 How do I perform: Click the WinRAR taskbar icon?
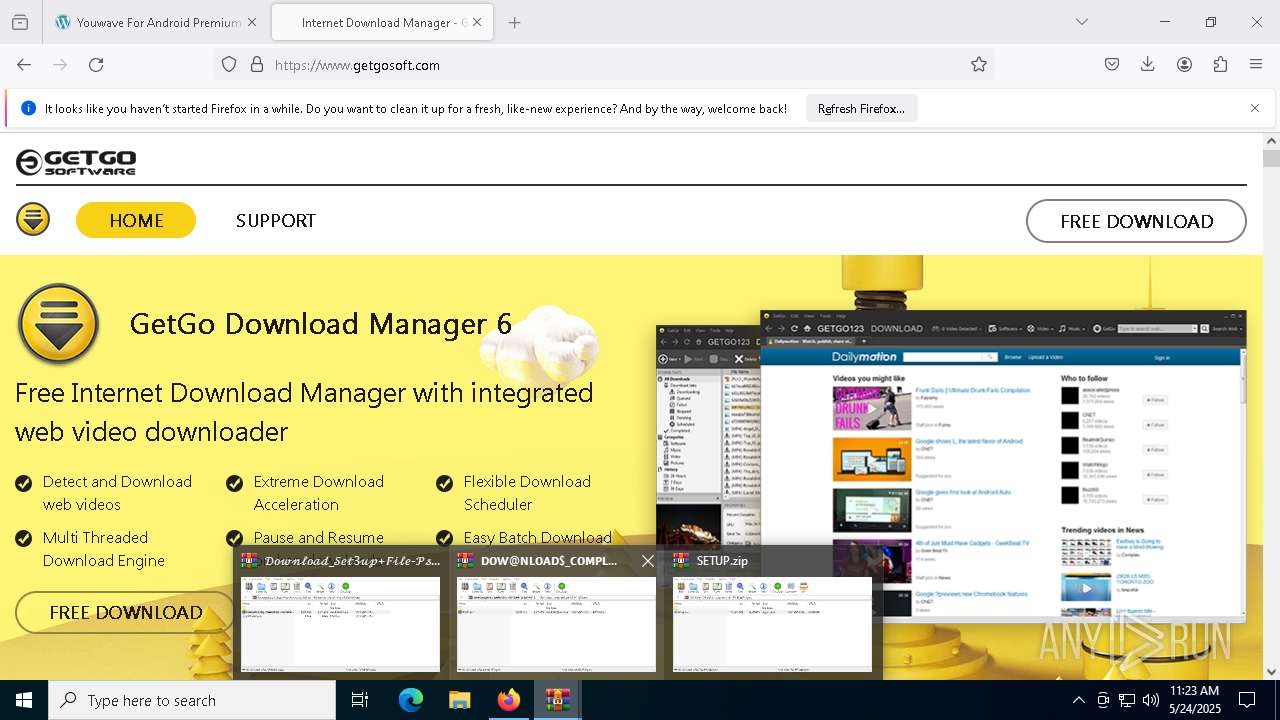point(557,700)
